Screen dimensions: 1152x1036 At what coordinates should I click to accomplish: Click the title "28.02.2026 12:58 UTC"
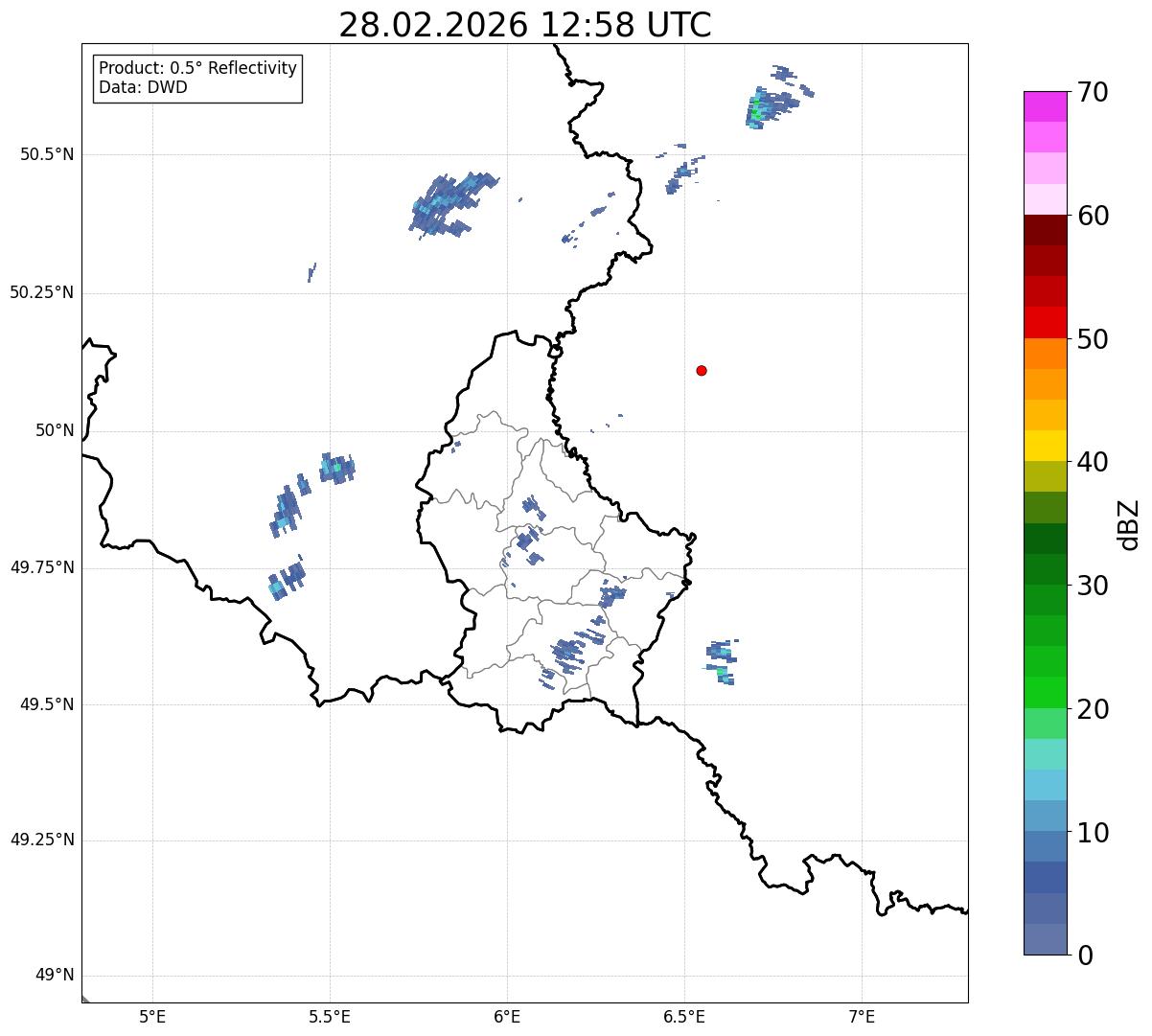click(525, 25)
